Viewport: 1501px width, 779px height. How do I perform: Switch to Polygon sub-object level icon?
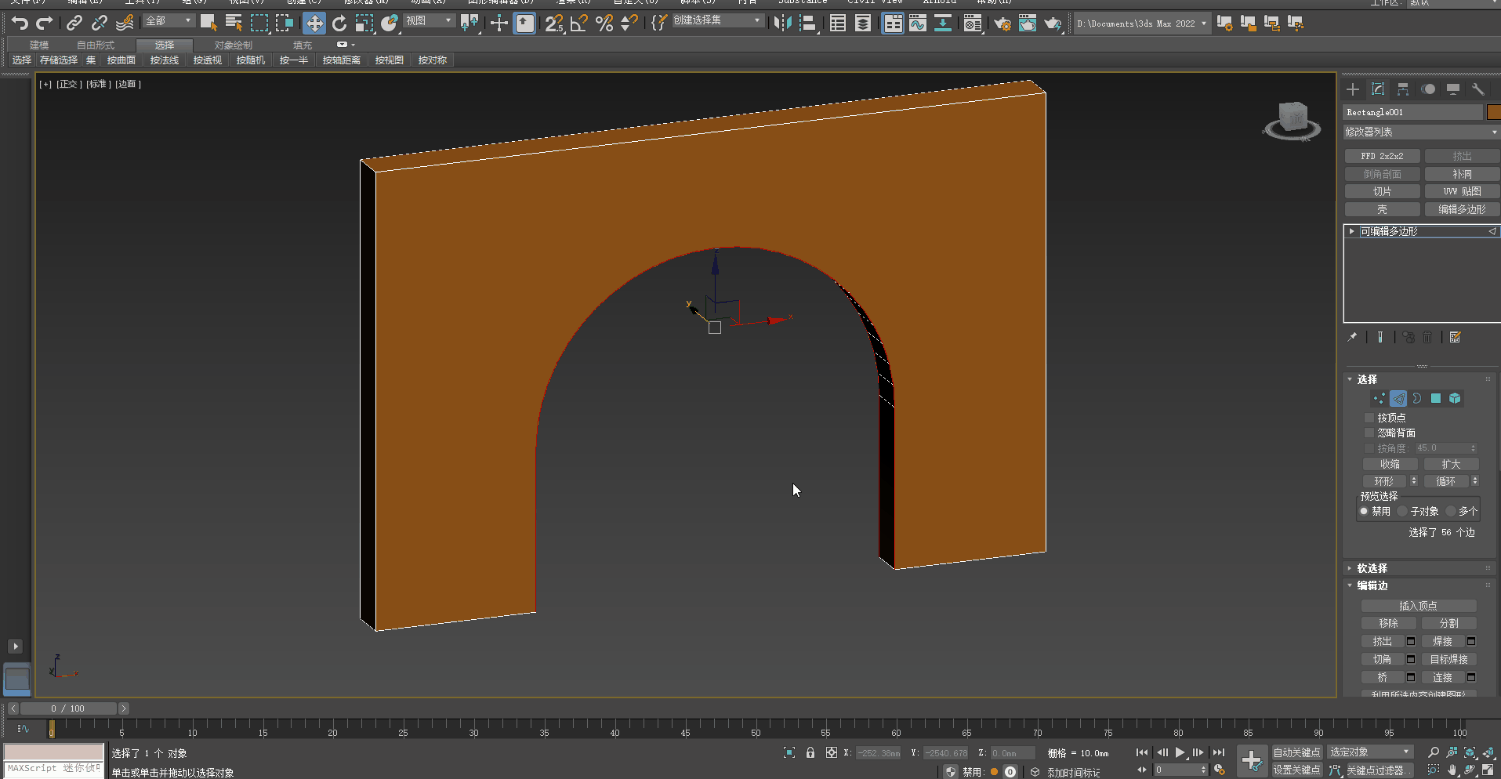[x=1436, y=398]
